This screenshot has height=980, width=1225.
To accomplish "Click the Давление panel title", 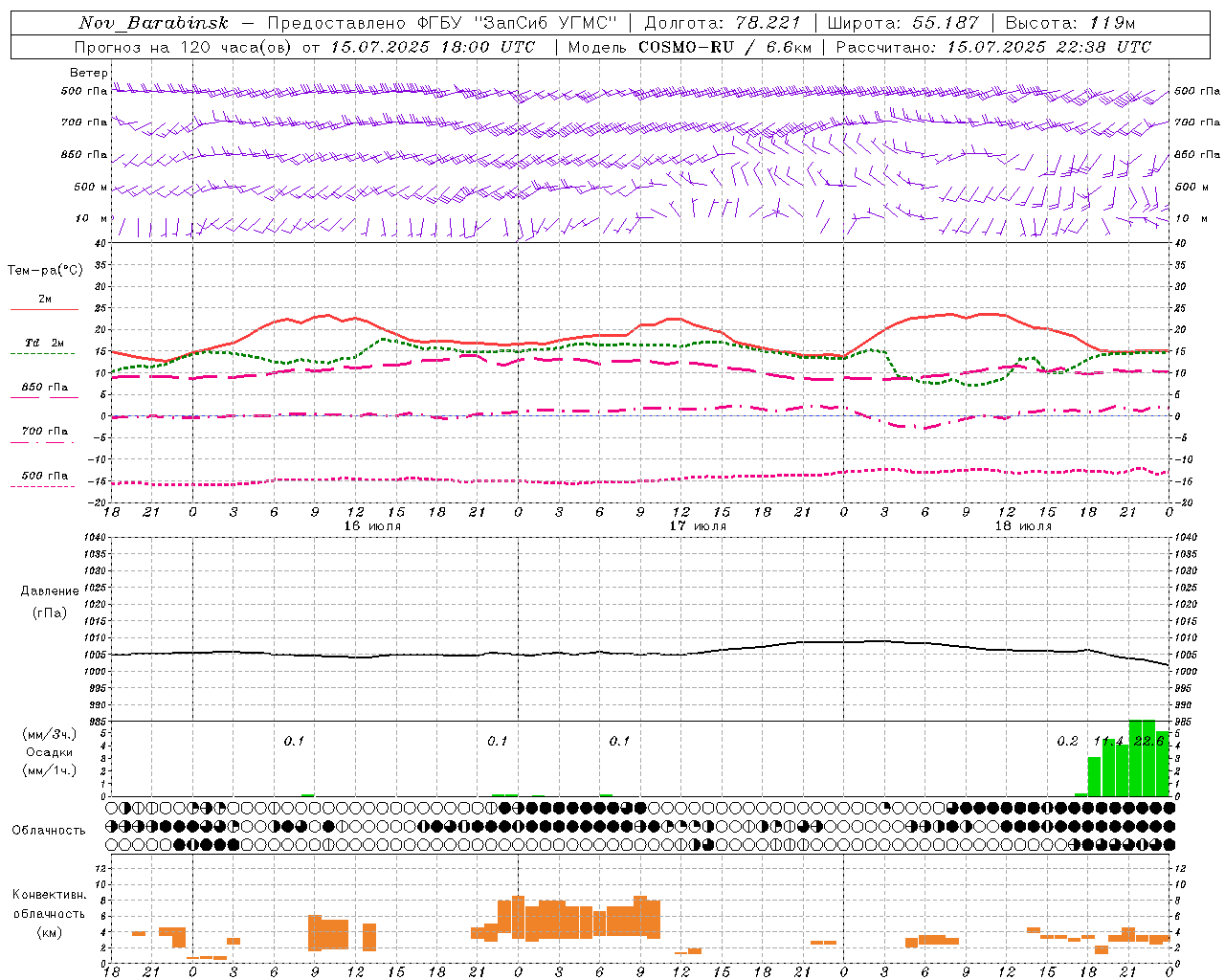I will (x=50, y=591).
